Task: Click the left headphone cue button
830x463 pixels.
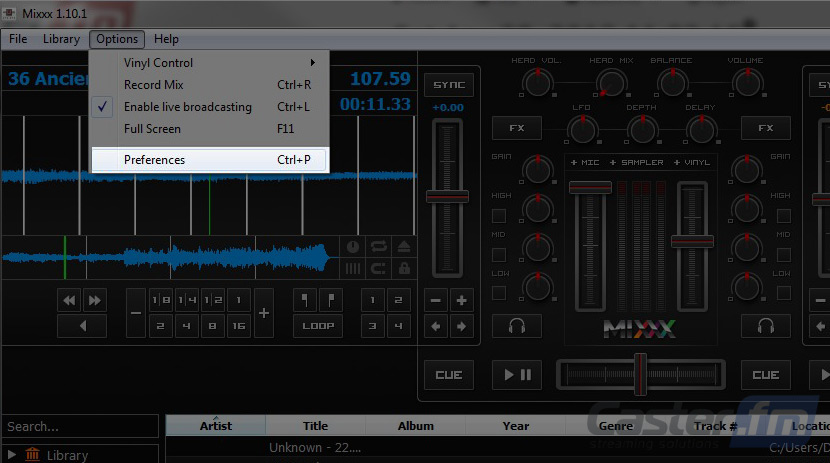Action: [x=517, y=326]
